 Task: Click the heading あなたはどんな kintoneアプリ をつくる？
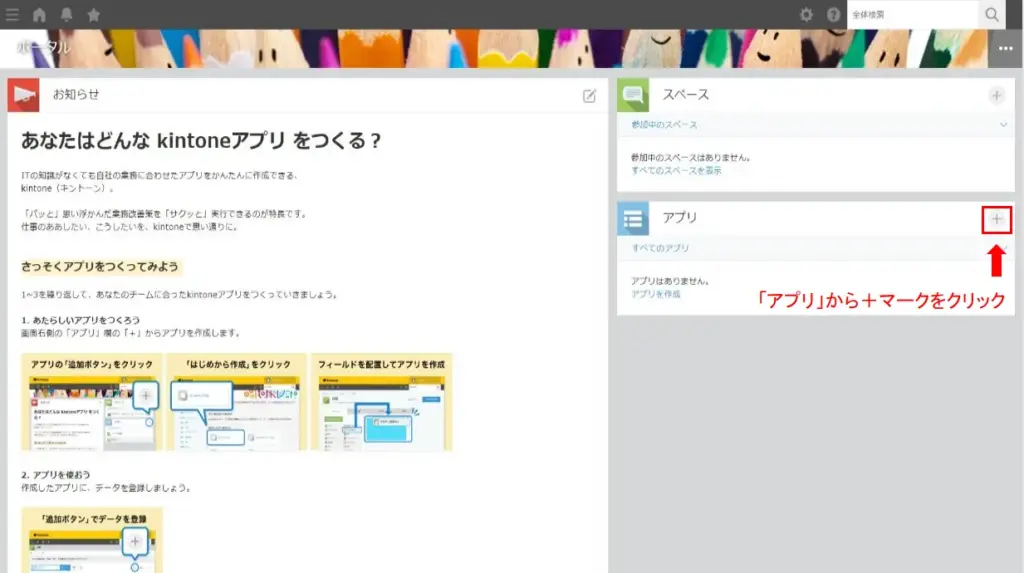(201, 140)
